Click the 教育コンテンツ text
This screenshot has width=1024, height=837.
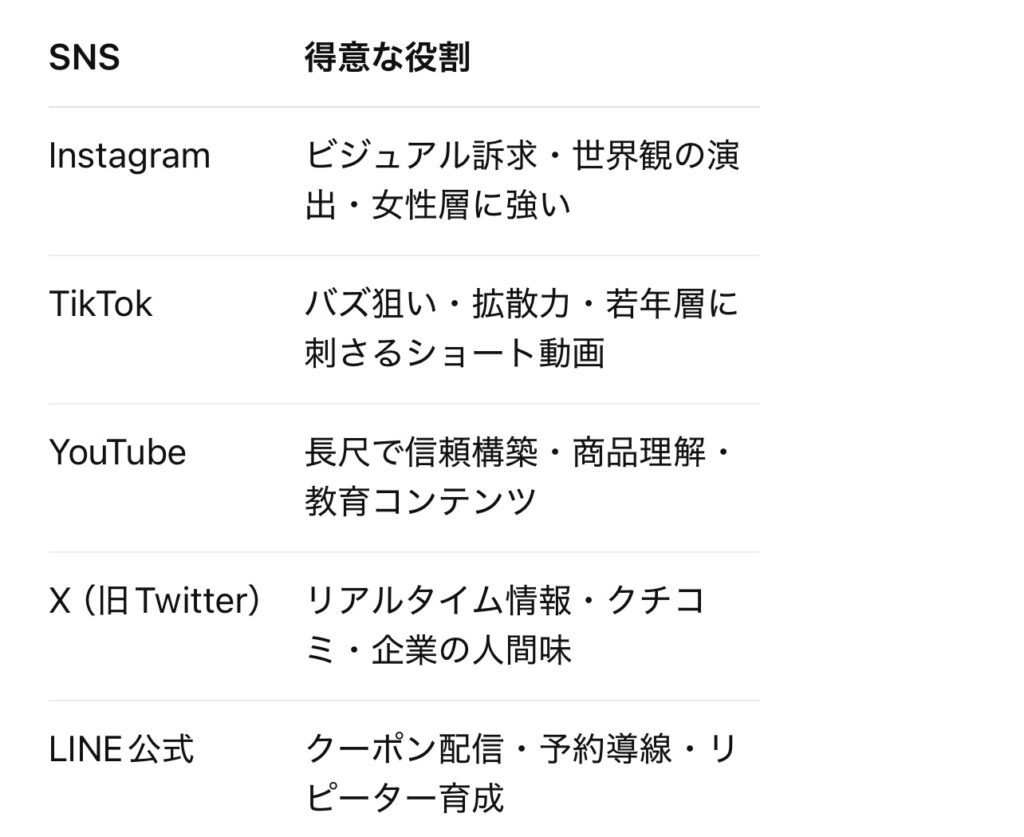(x=421, y=502)
